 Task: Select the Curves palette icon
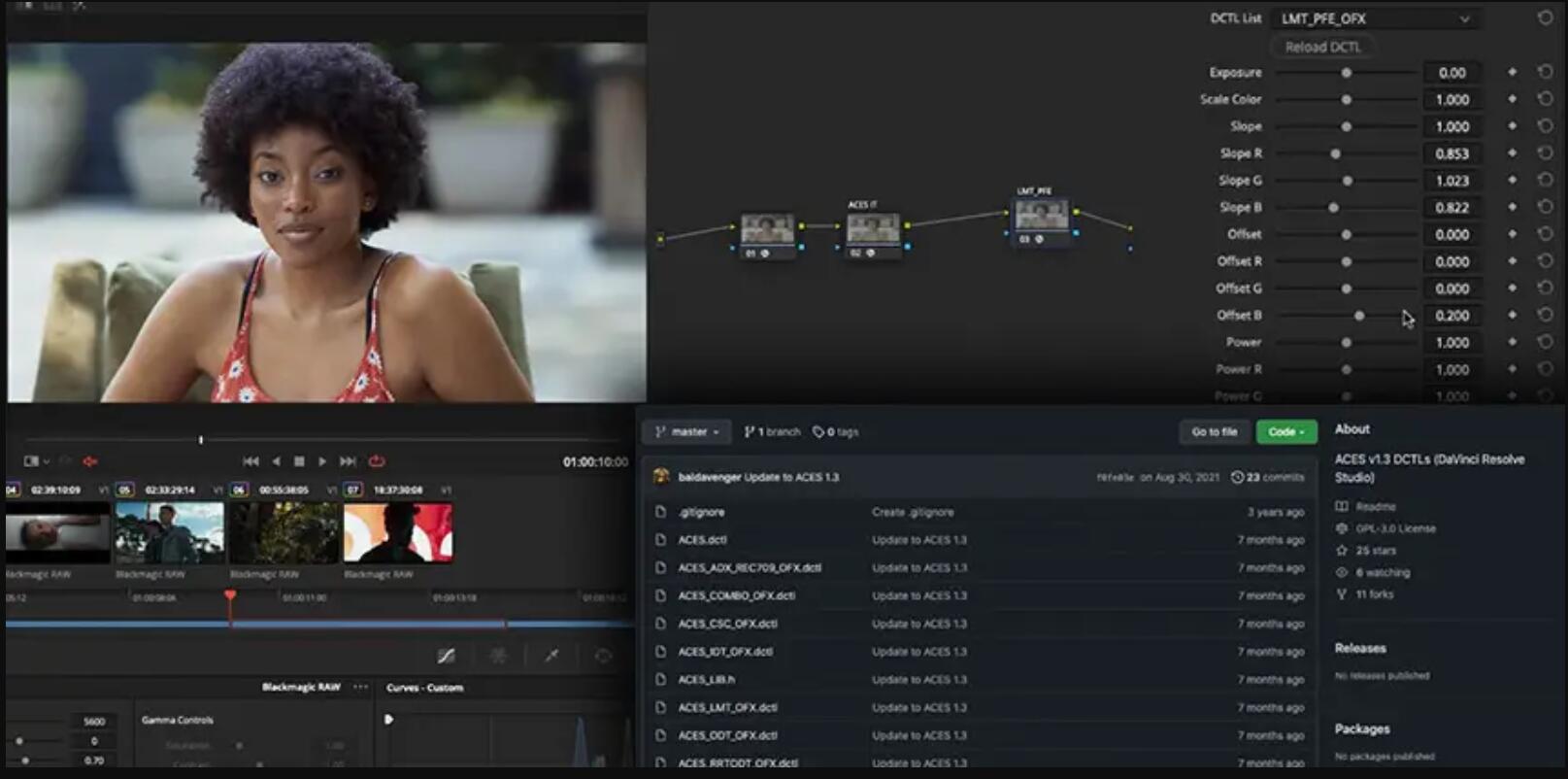(x=446, y=657)
